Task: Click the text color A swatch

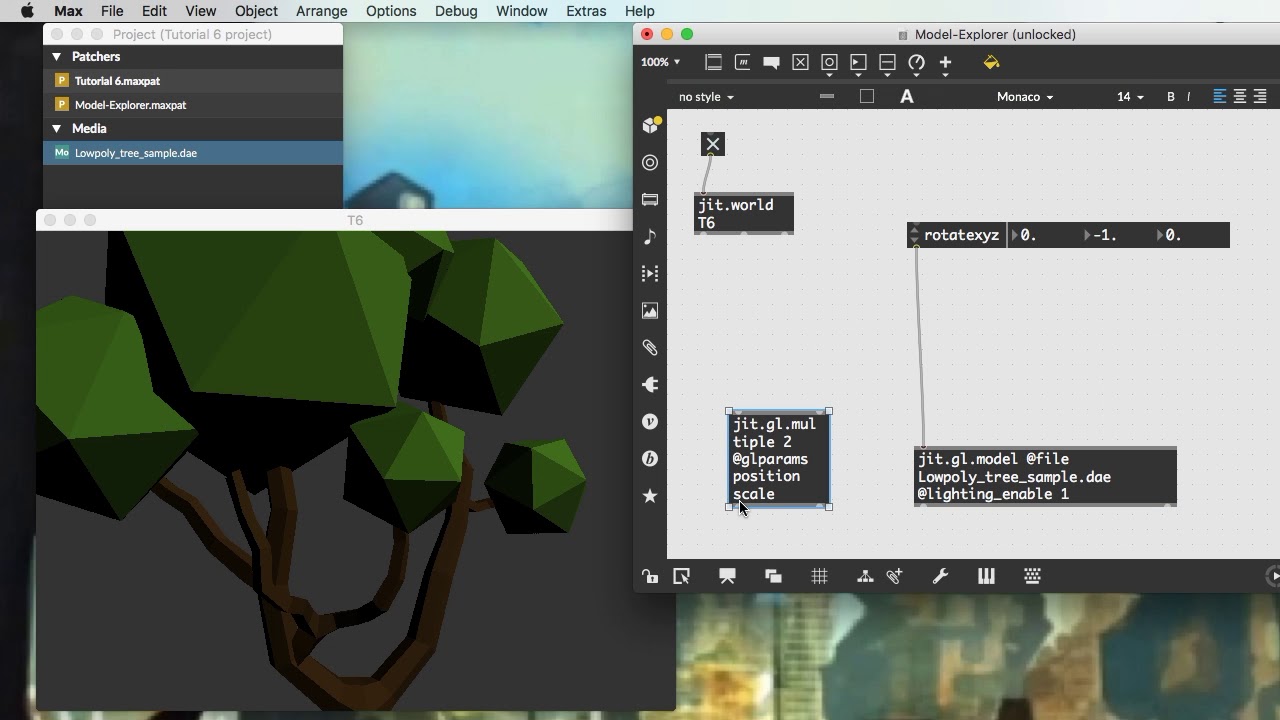Action: (x=907, y=97)
